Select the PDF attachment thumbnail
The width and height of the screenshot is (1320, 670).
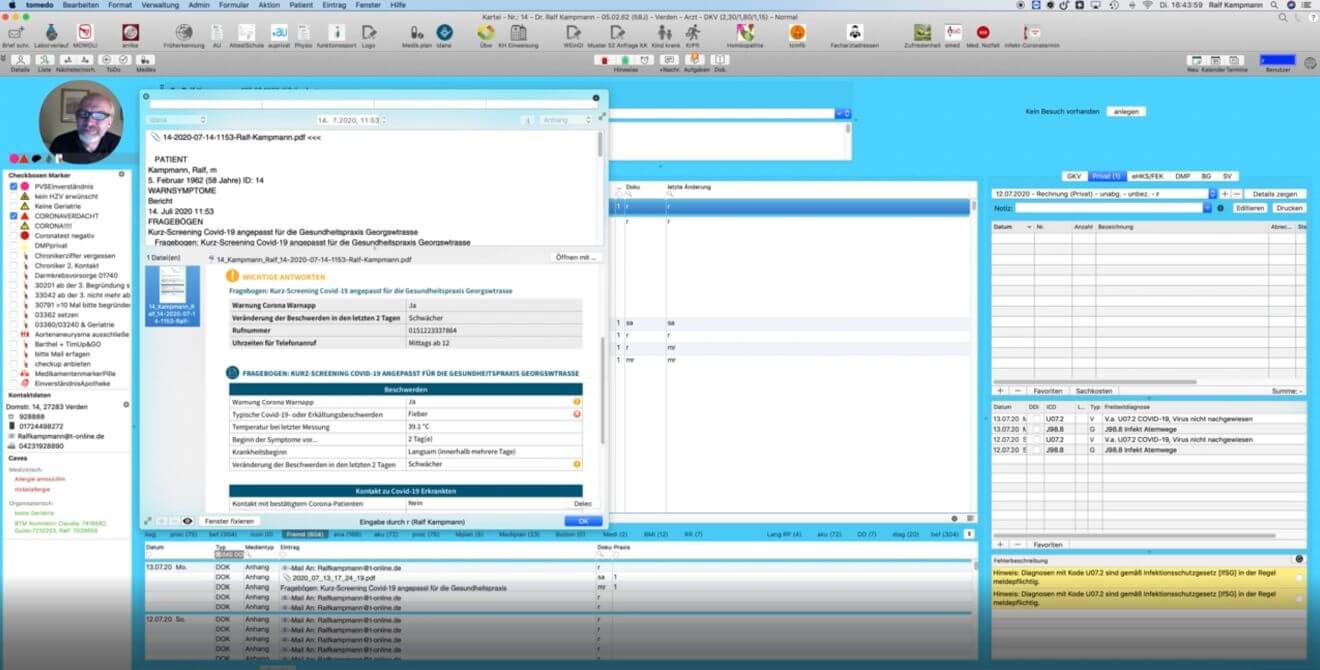[173, 297]
